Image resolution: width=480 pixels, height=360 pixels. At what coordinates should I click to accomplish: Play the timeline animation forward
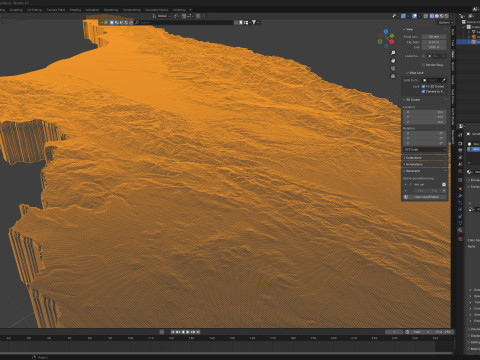coord(188,332)
